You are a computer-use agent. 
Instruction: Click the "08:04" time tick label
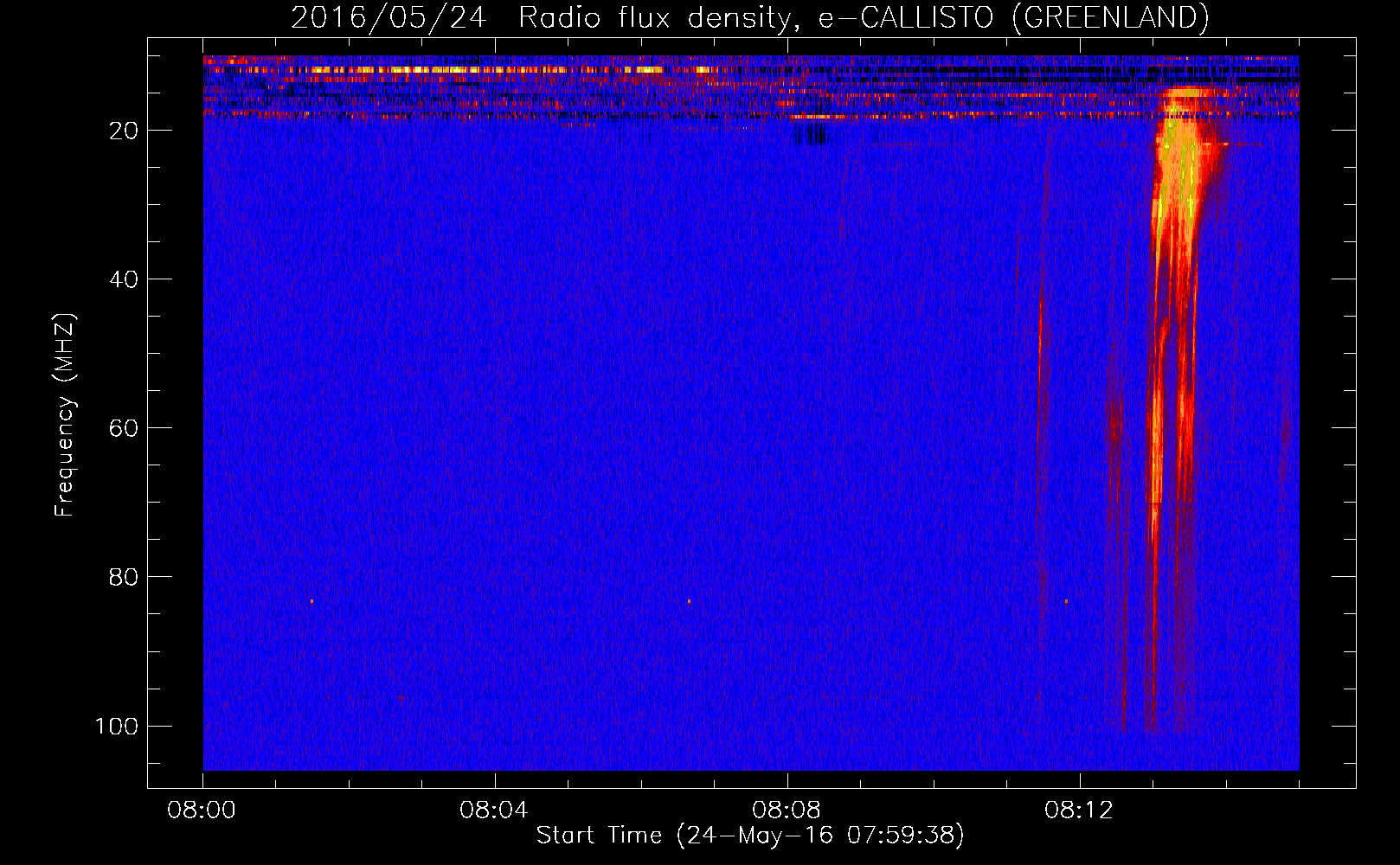(x=494, y=811)
